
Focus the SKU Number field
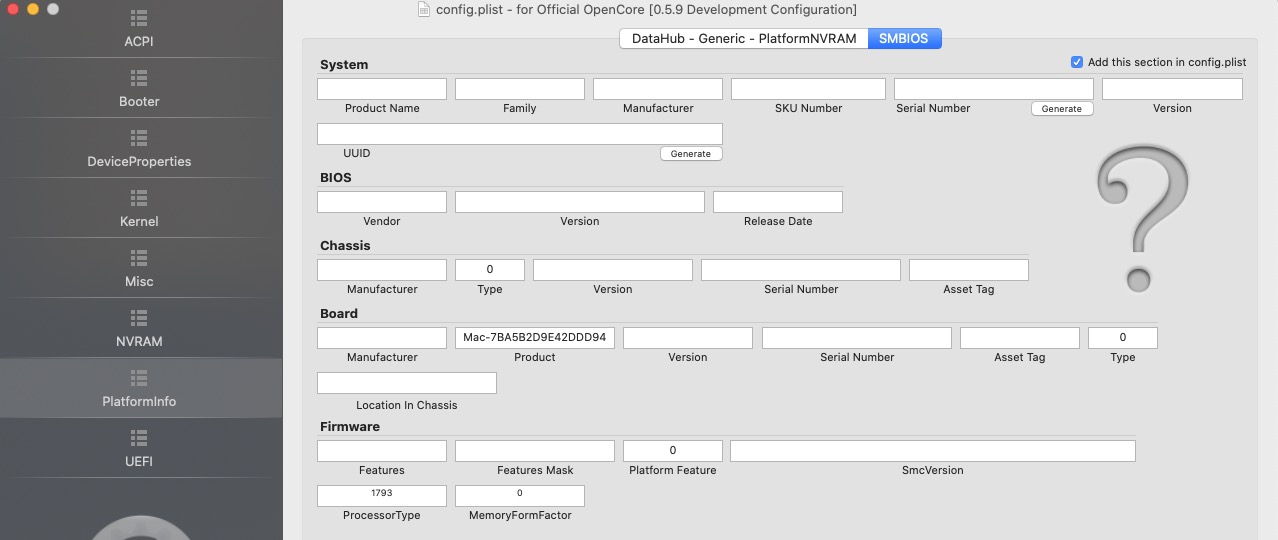(x=808, y=89)
